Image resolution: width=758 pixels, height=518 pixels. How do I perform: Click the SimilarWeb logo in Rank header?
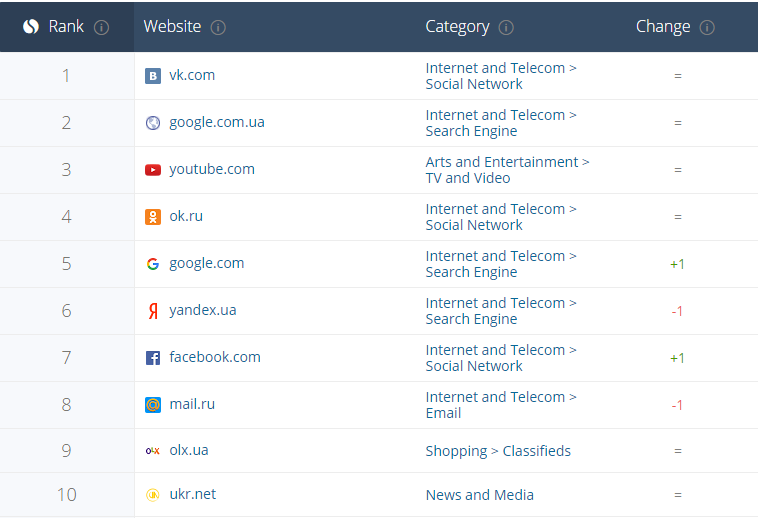(x=30, y=27)
